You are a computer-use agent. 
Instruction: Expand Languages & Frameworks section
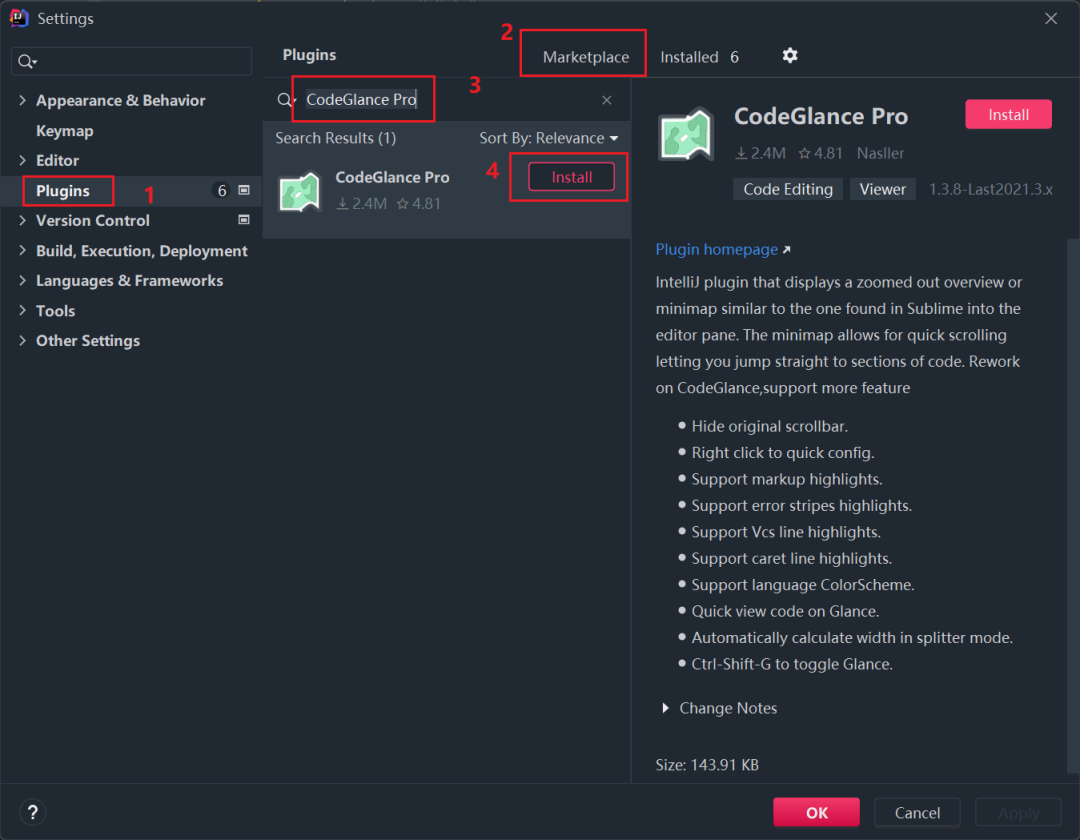(x=23, y=281)
